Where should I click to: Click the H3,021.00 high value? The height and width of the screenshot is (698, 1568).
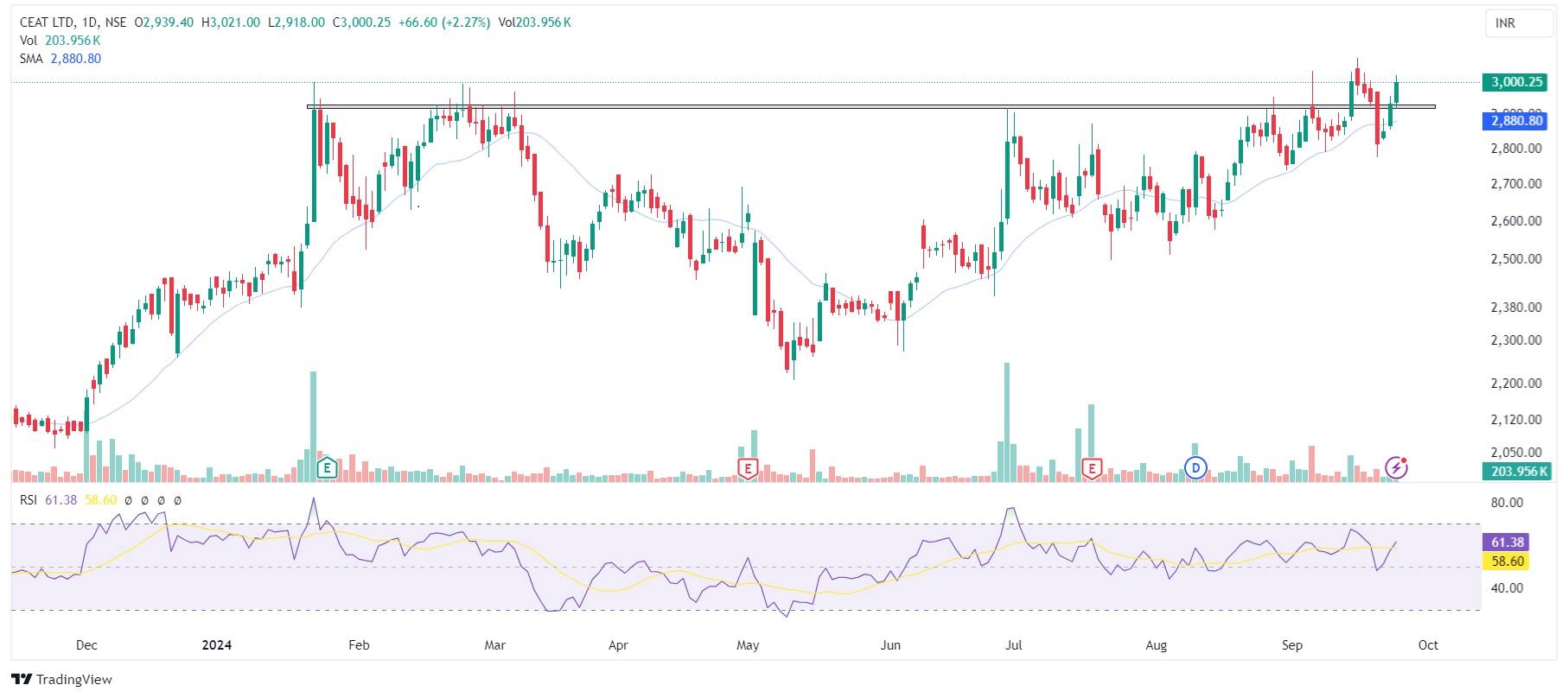(x=230, y=22)
